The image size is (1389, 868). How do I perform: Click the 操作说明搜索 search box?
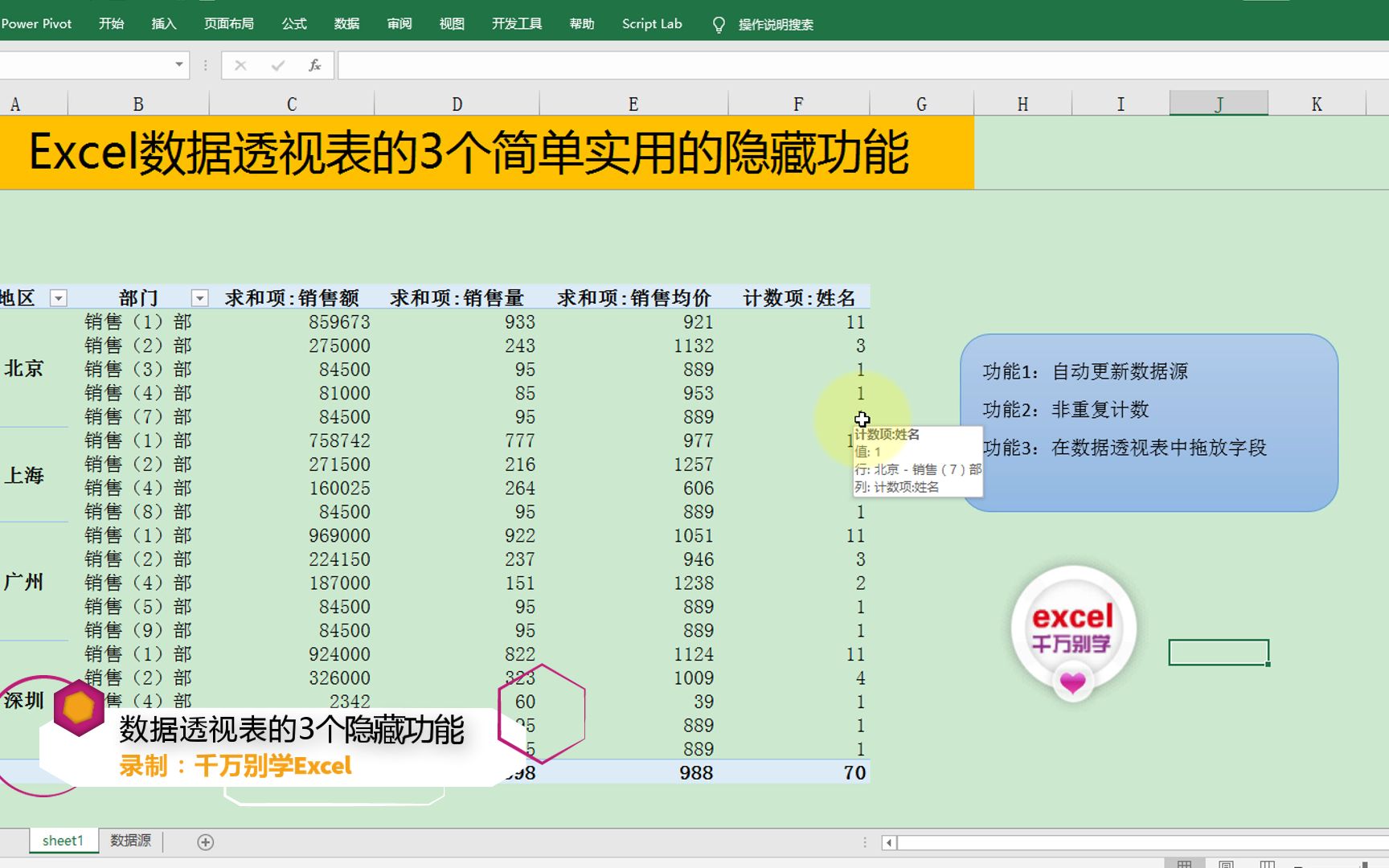tap(776, 25)
